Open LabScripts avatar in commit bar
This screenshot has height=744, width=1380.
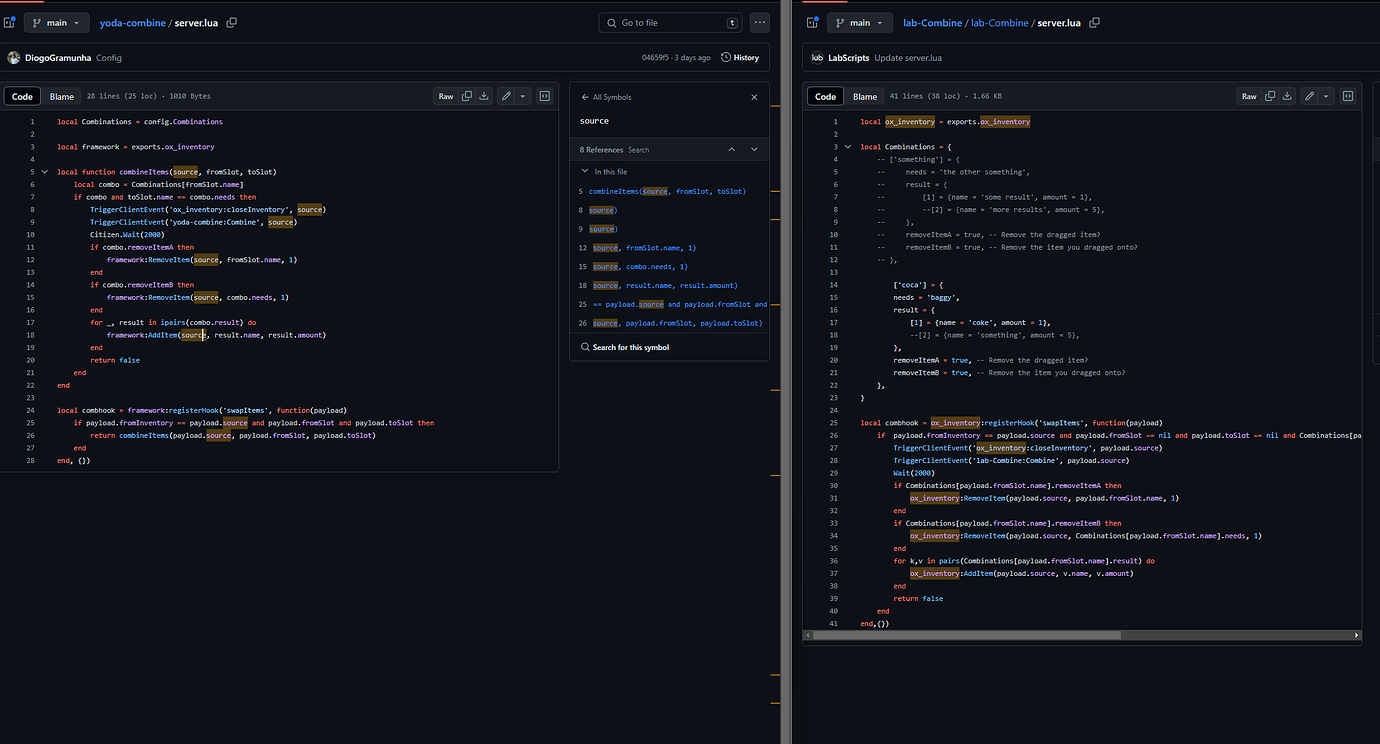(x=817, y=58)
